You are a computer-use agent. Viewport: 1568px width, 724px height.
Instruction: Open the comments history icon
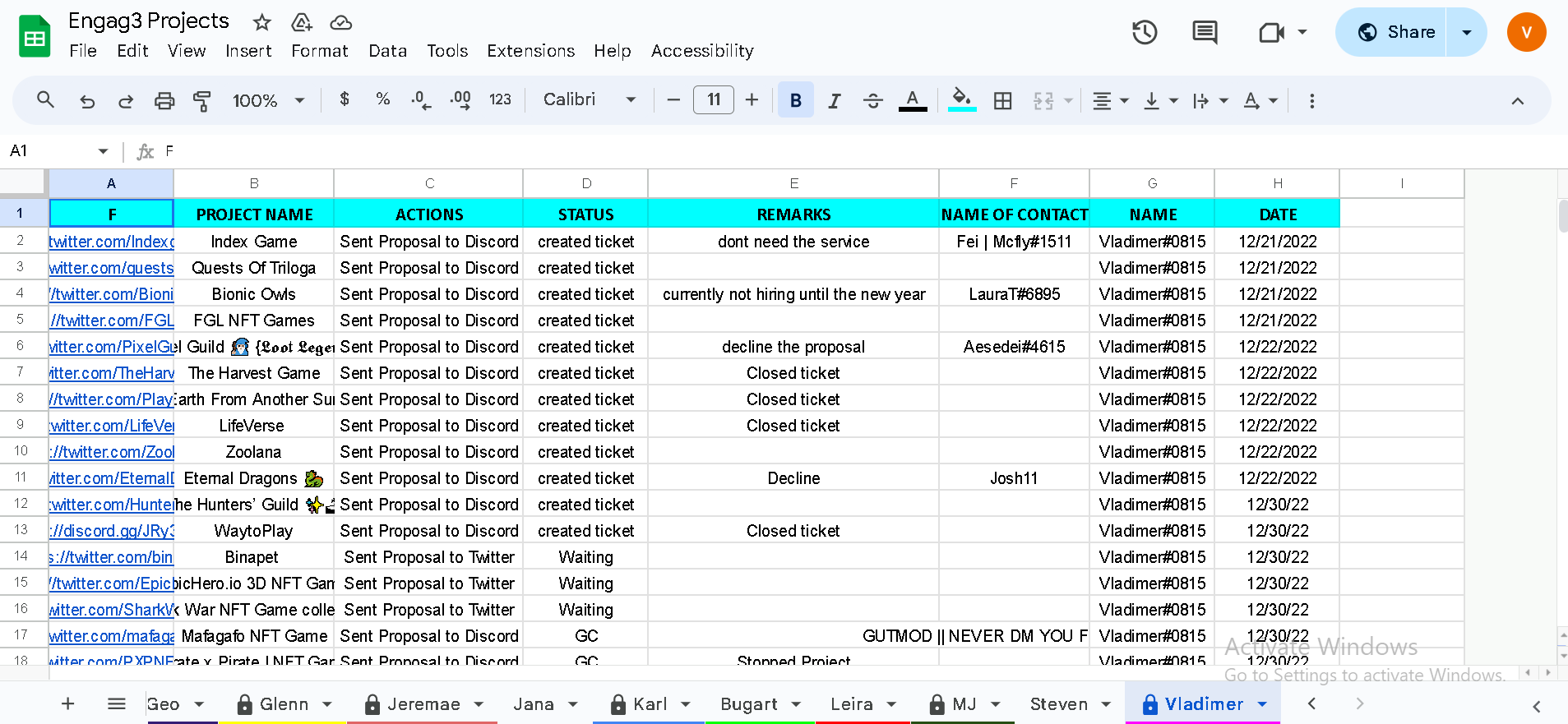pyautogui.click(x=1205, y=32)
